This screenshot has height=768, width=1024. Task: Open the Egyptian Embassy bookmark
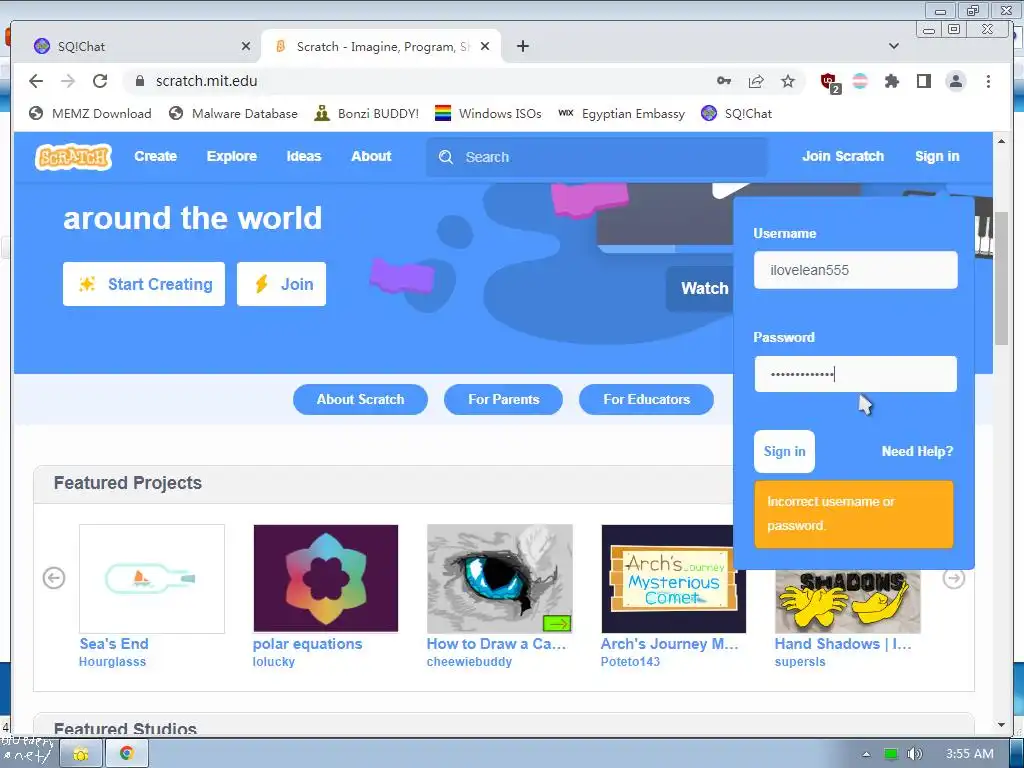coord(622,114)
